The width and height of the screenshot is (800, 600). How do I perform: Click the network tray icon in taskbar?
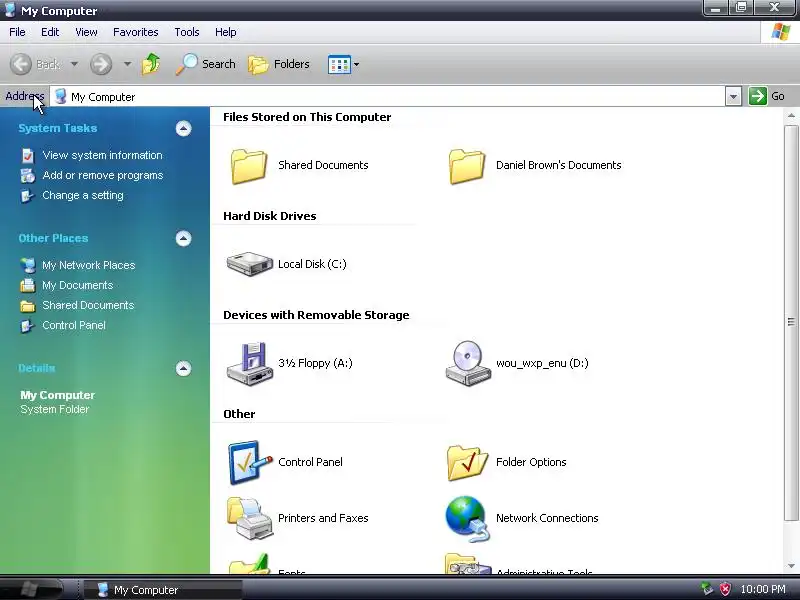pos(707,589)
